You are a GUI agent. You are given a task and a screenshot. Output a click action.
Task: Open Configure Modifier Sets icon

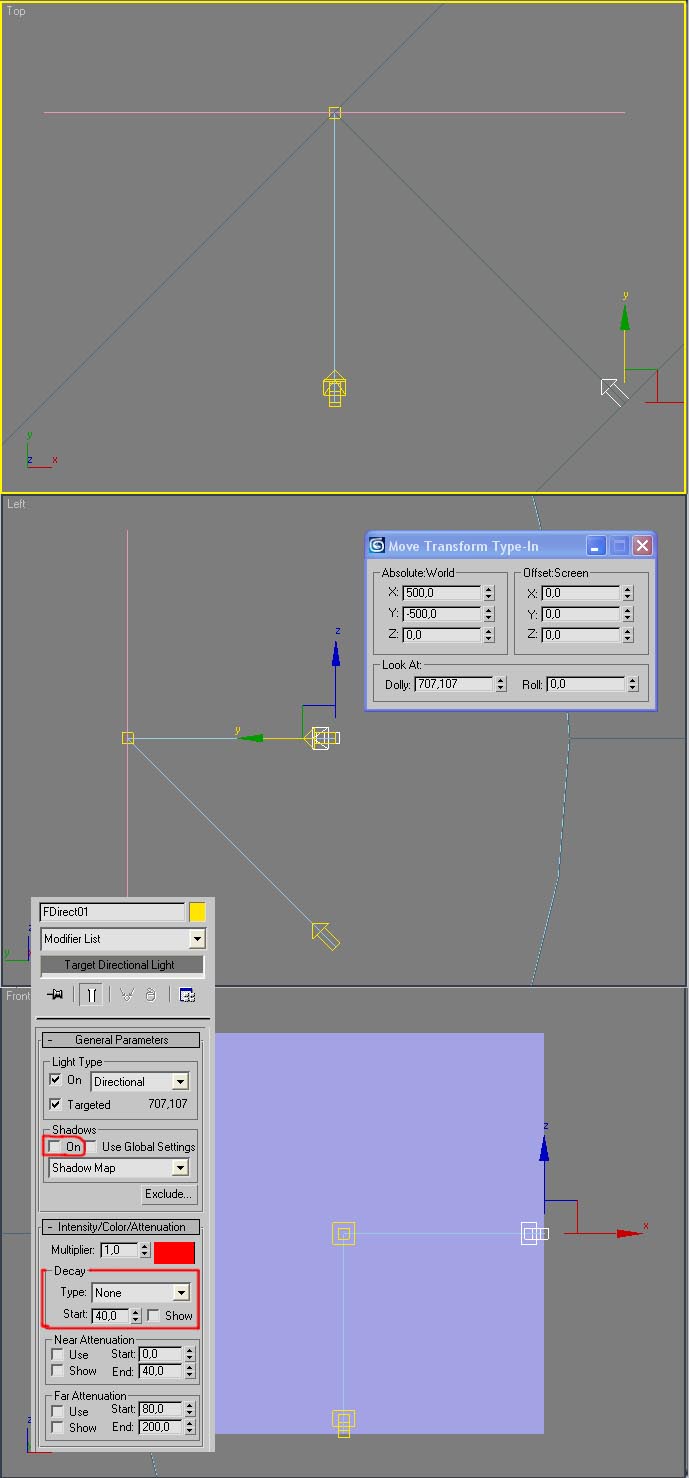pyautogui.click(x=187, y=995)
